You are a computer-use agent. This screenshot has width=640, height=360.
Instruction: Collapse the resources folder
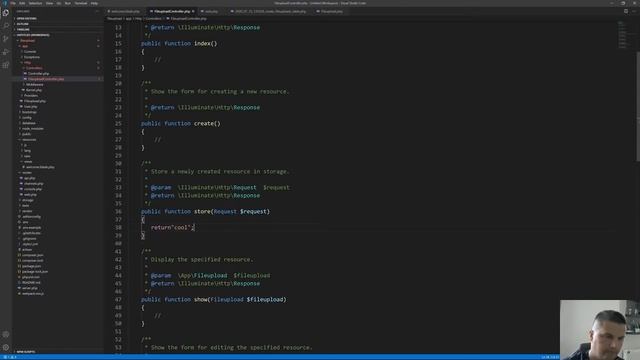point(29,140)
